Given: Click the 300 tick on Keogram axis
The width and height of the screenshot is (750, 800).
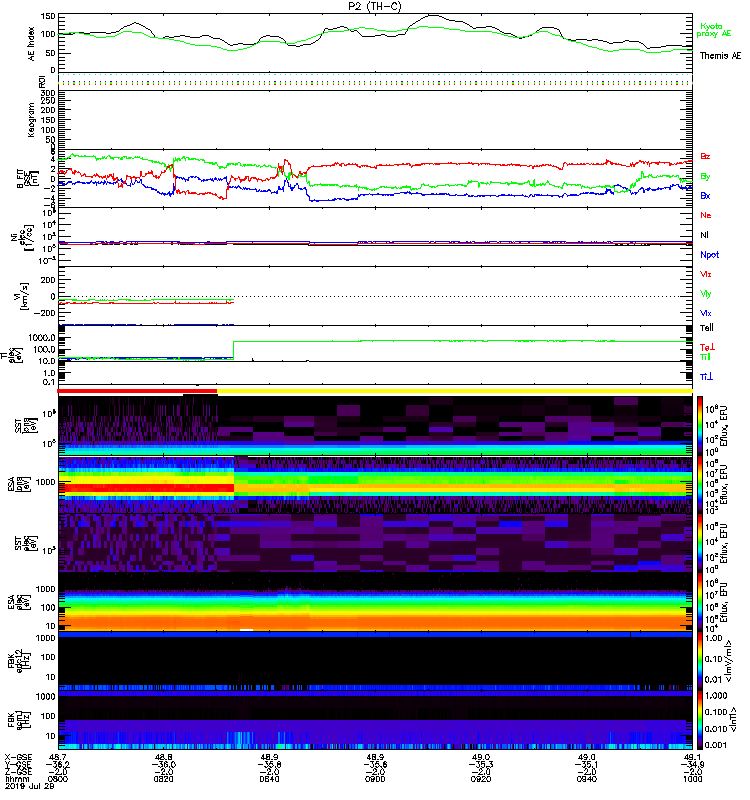Looking at the screenshot, I should click(48, 93).
